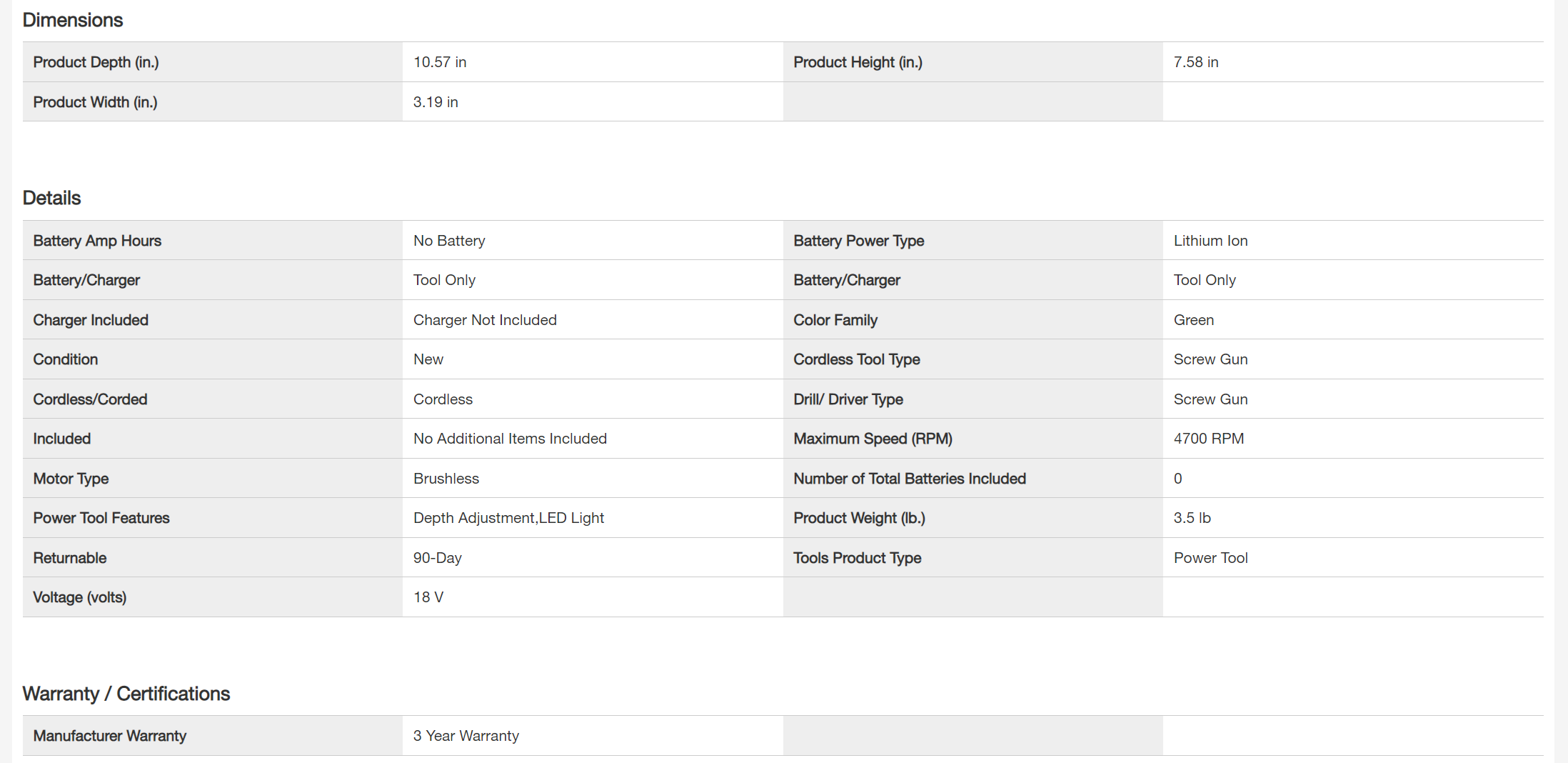Select the 4700 RPM value
This screenshot has width=1568, height=763.
pyautogui.click(x=1208, y=439)
